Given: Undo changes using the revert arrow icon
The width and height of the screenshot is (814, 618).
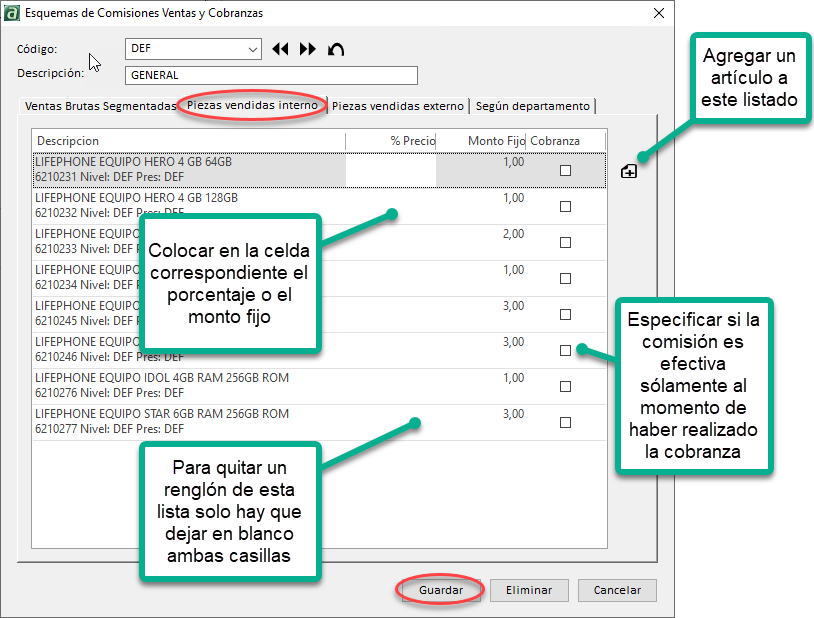Looking at the screenshot, I should click(x=336, y=48).
